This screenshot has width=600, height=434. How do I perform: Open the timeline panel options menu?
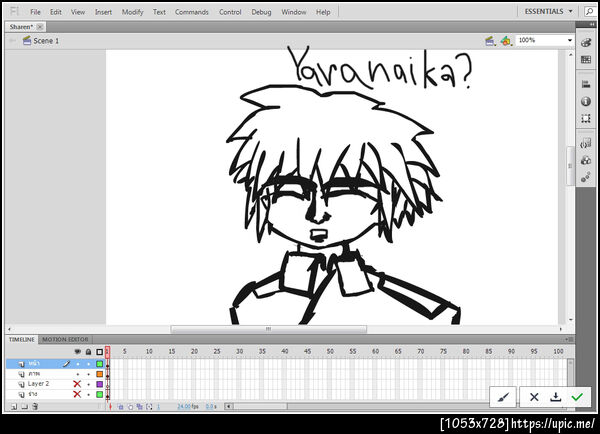569,339
